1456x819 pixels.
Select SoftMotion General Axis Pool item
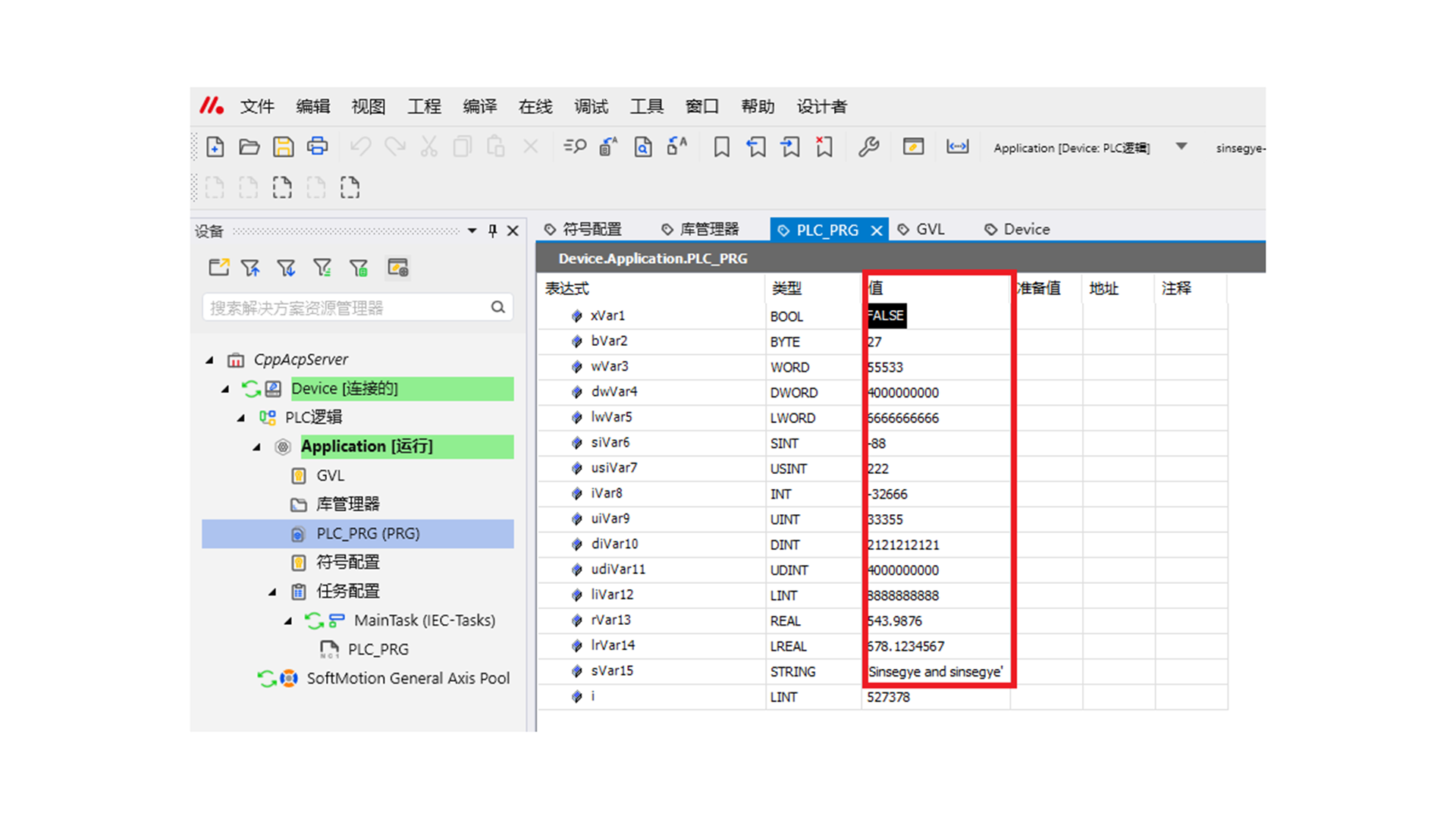coord(407,679)
